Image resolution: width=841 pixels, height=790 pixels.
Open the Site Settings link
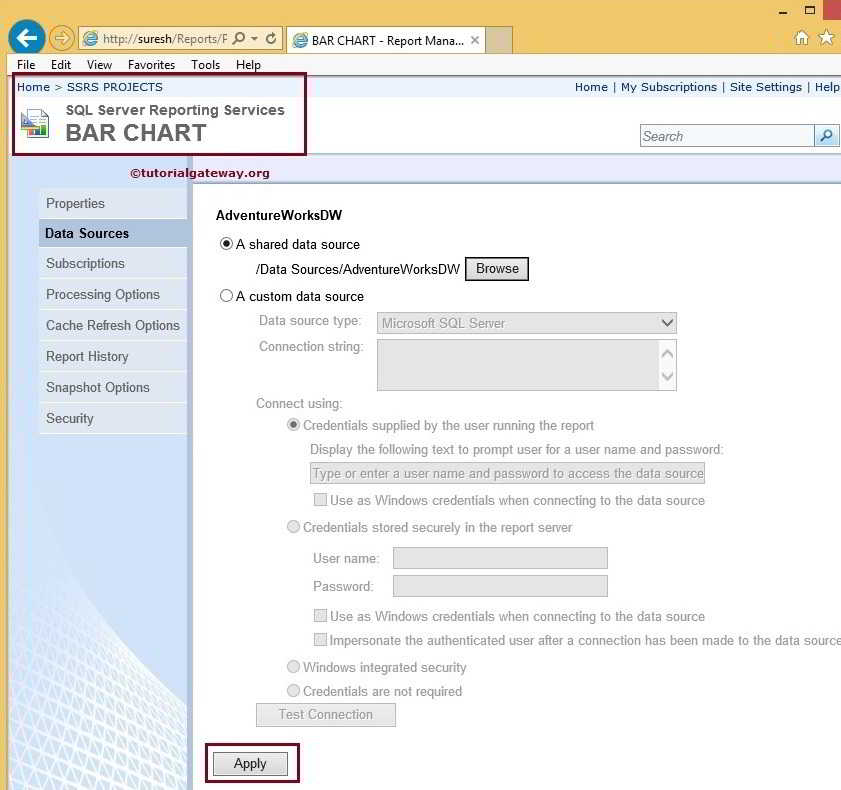click(x=765, y=87)
